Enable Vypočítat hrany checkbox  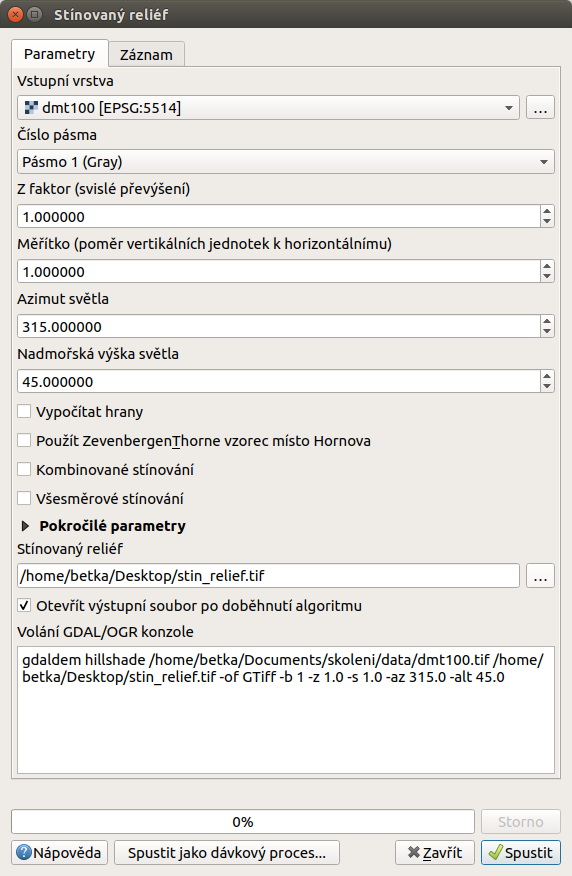pyautogui.click(x=24, y=412)
